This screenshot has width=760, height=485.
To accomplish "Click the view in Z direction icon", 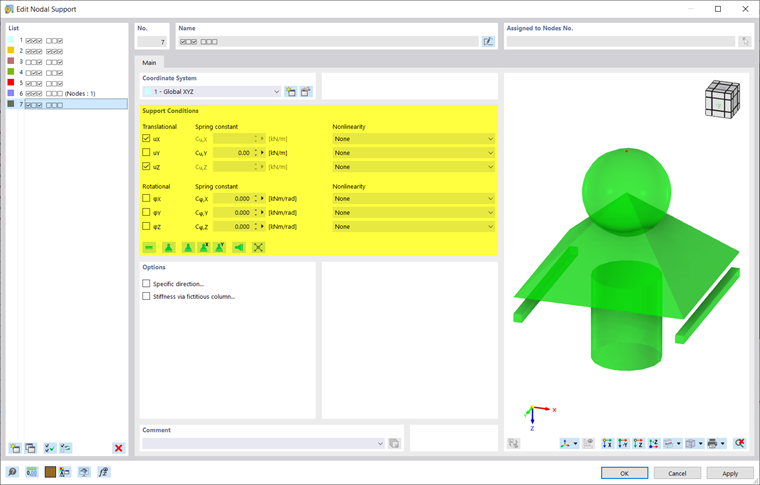I will 638,443.
